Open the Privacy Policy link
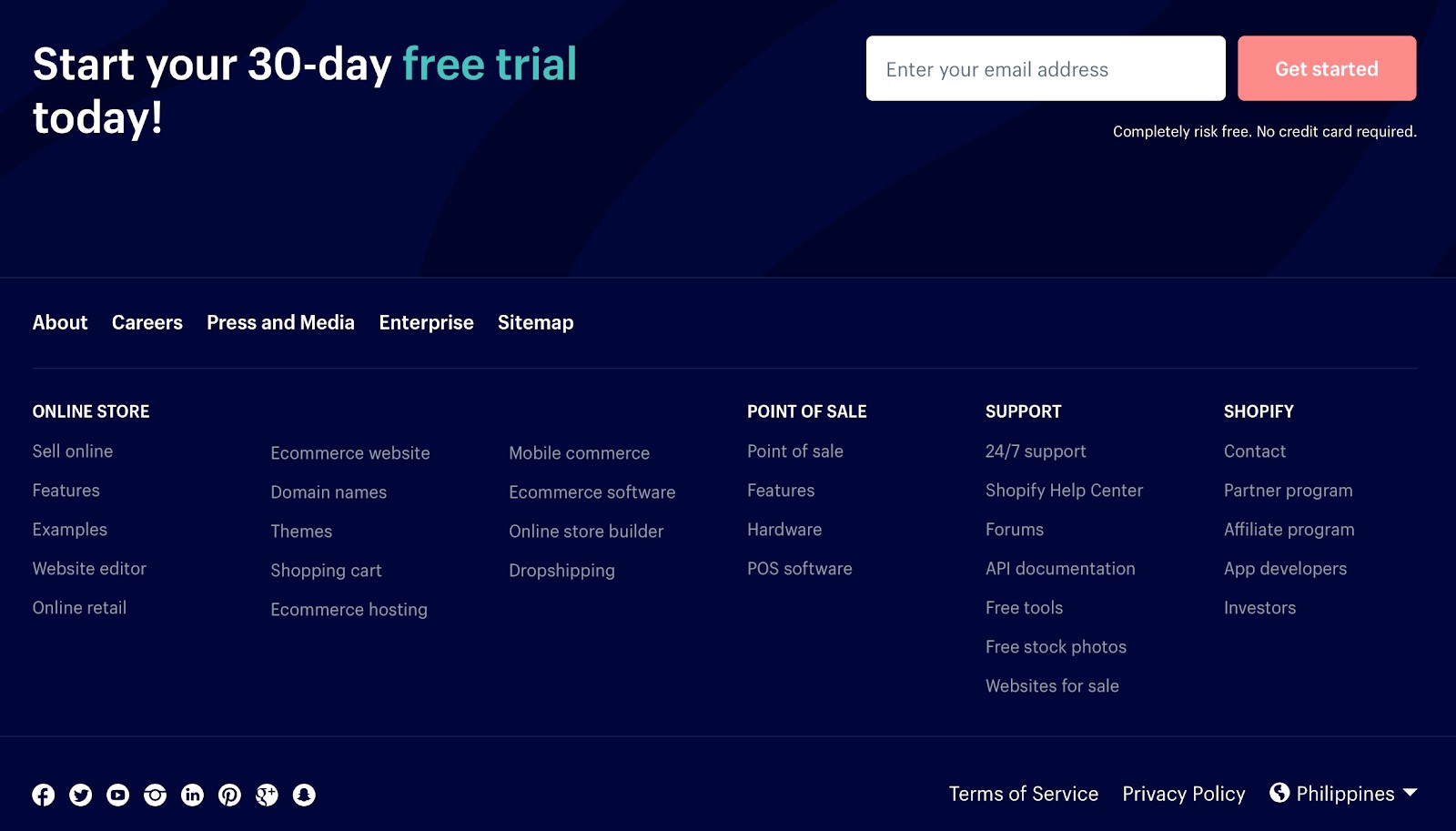The height and width of the screenshot is (831, 1456). point(1184,794)
